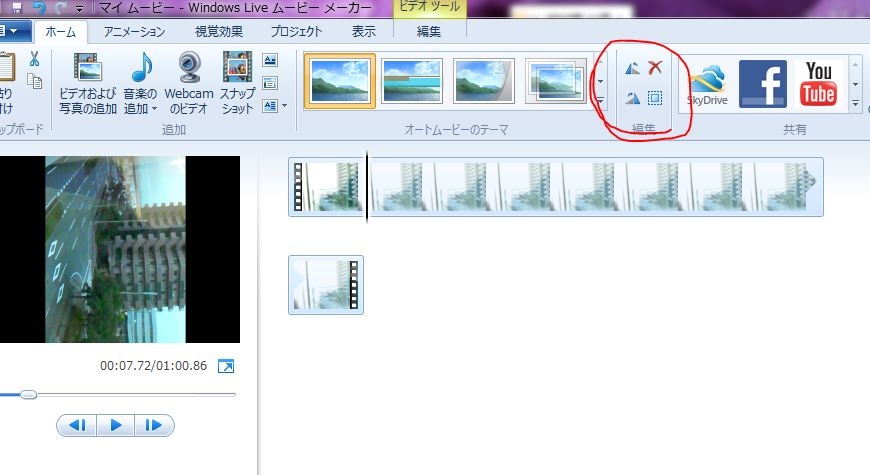870x475 pixels.
Task: Switch preview to full screen
Action: pyautogui.click(x=226, y=366)
